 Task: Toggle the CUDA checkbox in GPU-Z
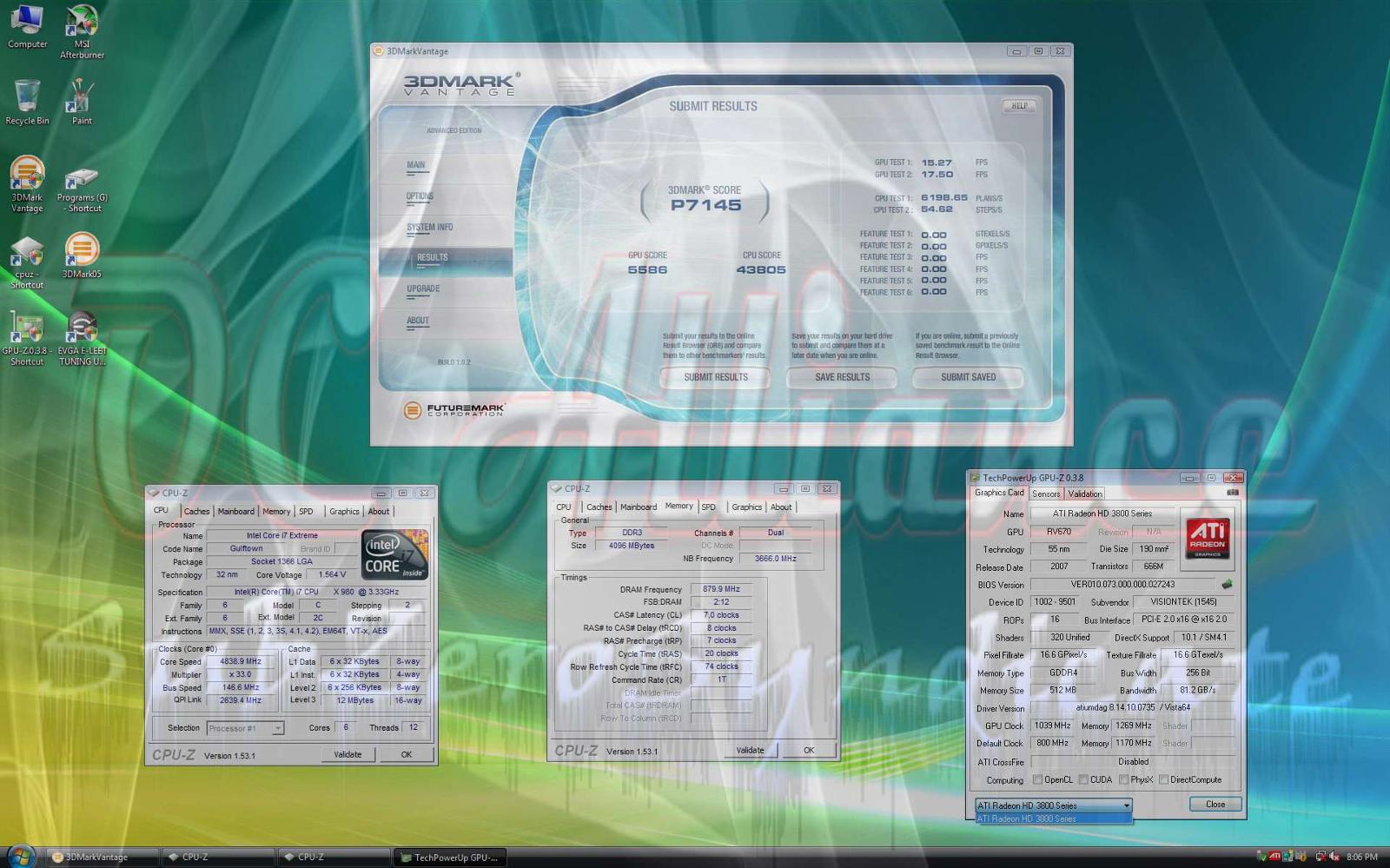1083,779
